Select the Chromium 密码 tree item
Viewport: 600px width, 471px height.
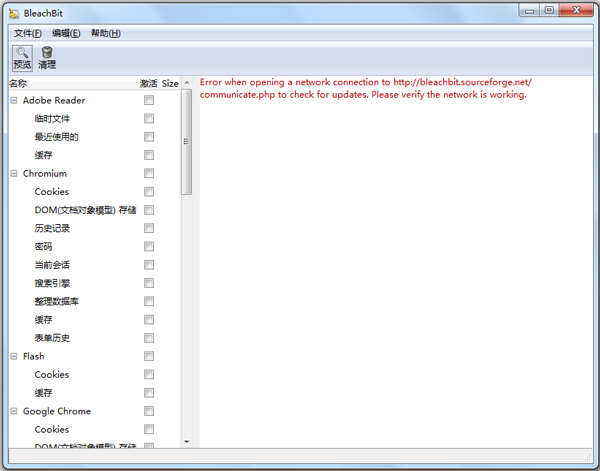click(x=44, y=246)
